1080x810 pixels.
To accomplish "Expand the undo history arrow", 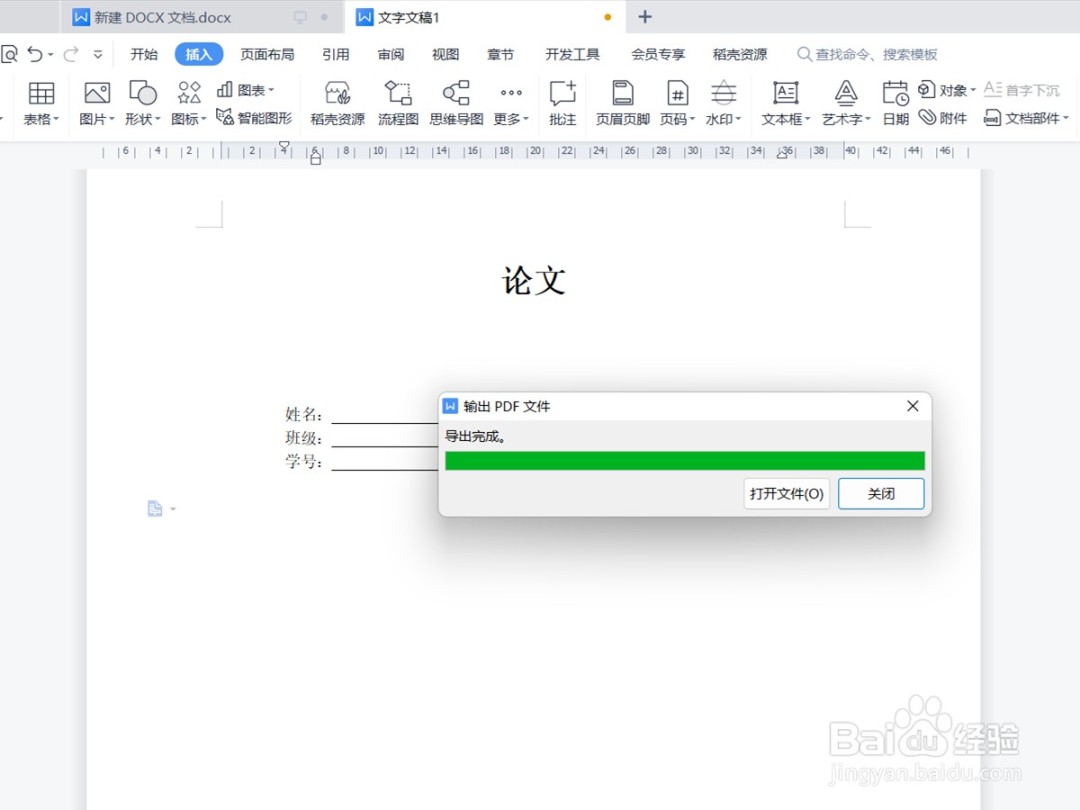I will tap(51, 54).
